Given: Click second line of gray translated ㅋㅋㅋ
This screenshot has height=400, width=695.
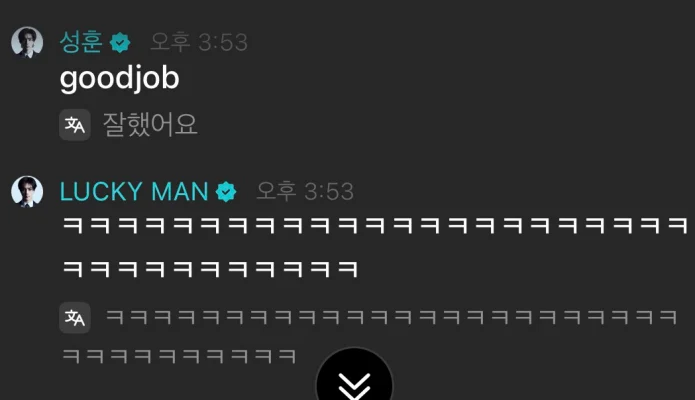Looking at the screenshot, I should click(179, 356).
